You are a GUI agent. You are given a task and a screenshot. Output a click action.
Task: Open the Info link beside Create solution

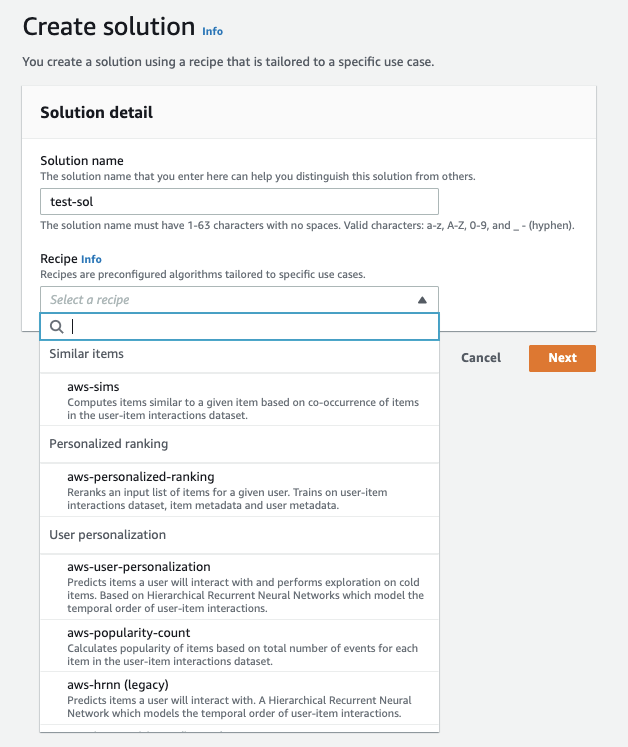pos(212,31)
